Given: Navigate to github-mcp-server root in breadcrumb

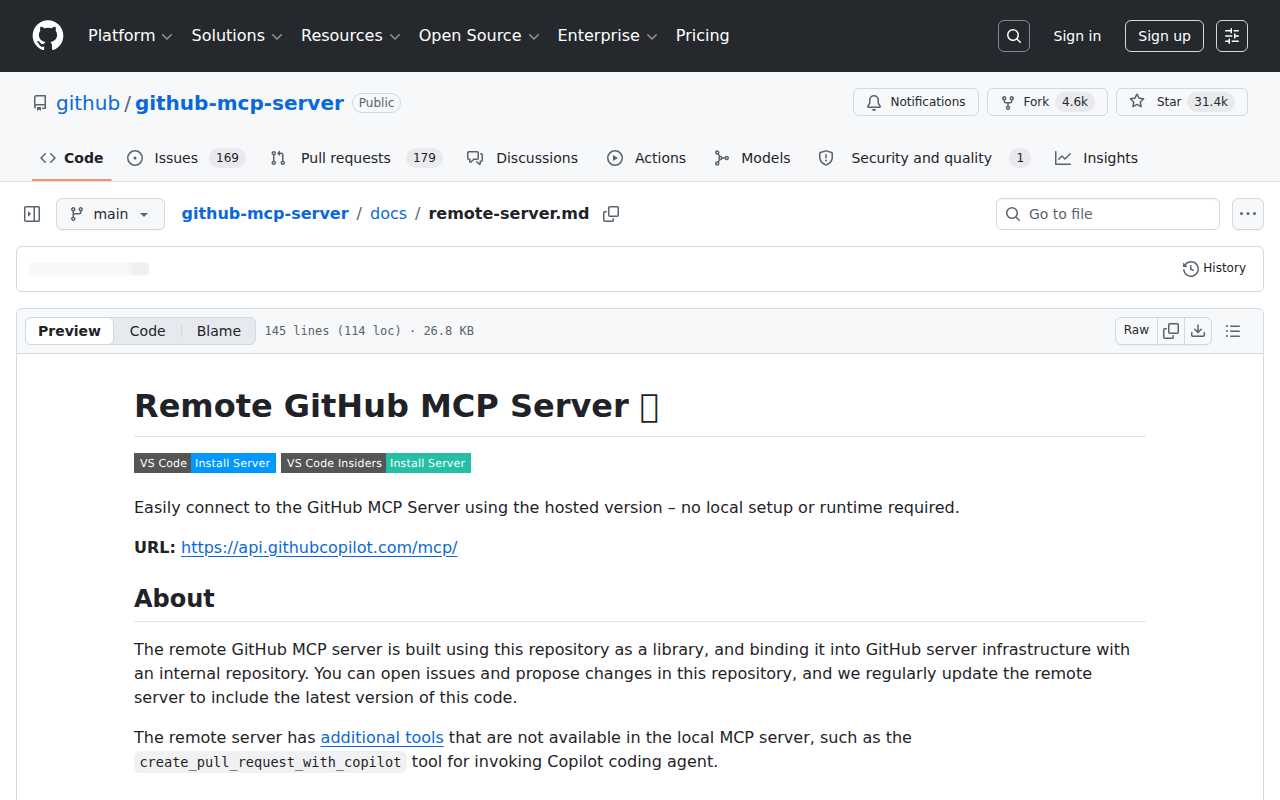Looking at the screenshot, I should pos(265,214).
